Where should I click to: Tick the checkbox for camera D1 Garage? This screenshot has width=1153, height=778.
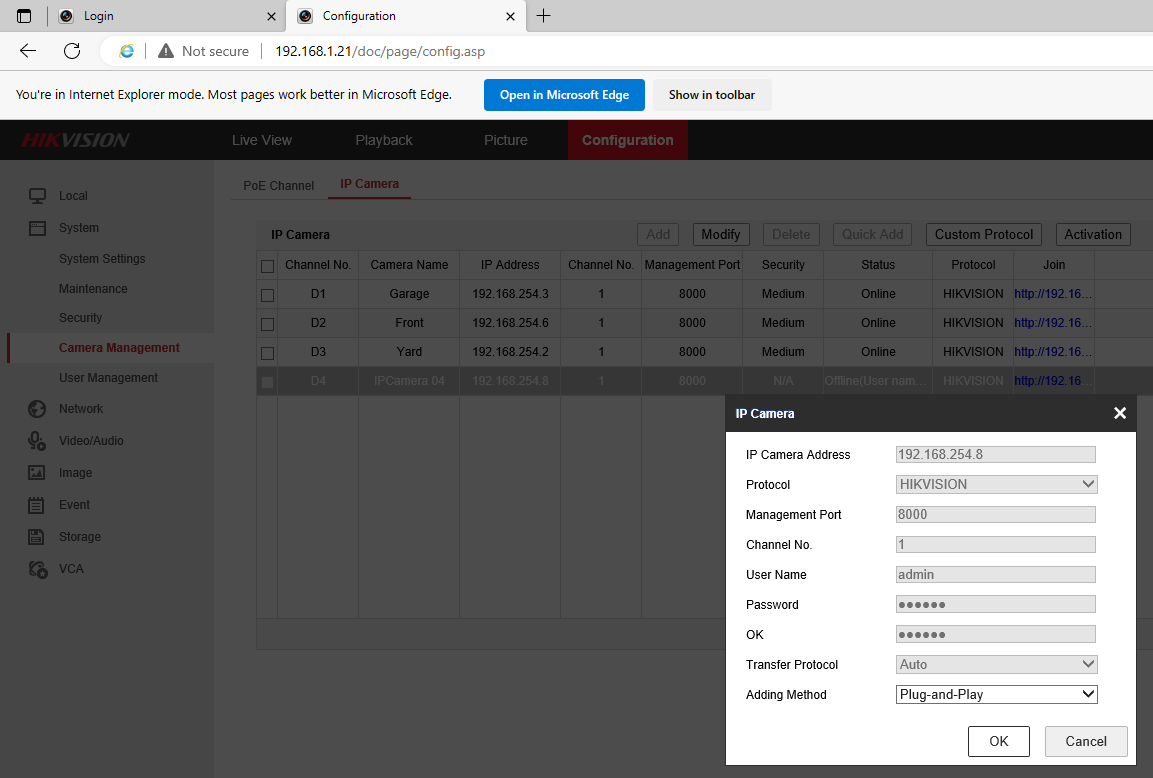pyautogui.click(x=267, y=295)
